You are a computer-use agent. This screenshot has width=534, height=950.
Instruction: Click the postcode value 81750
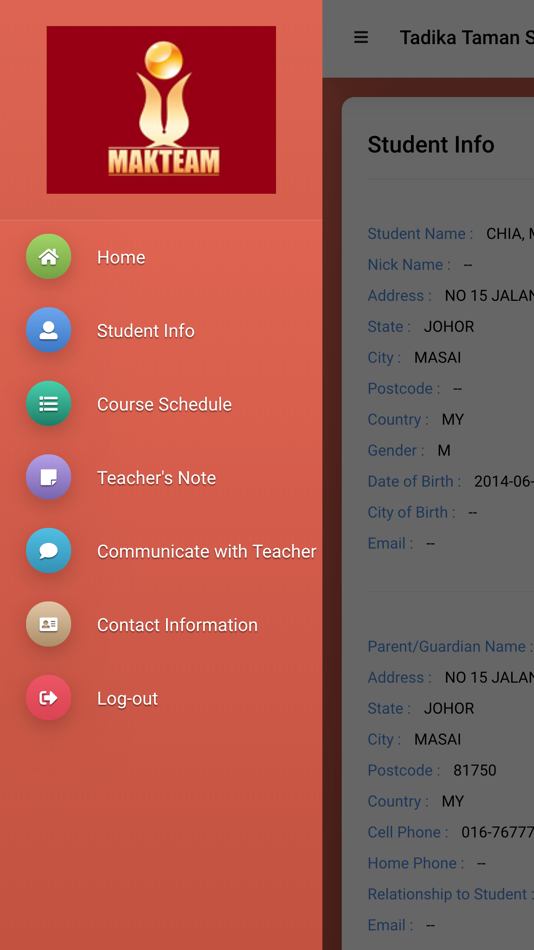(x=475, y=769)
